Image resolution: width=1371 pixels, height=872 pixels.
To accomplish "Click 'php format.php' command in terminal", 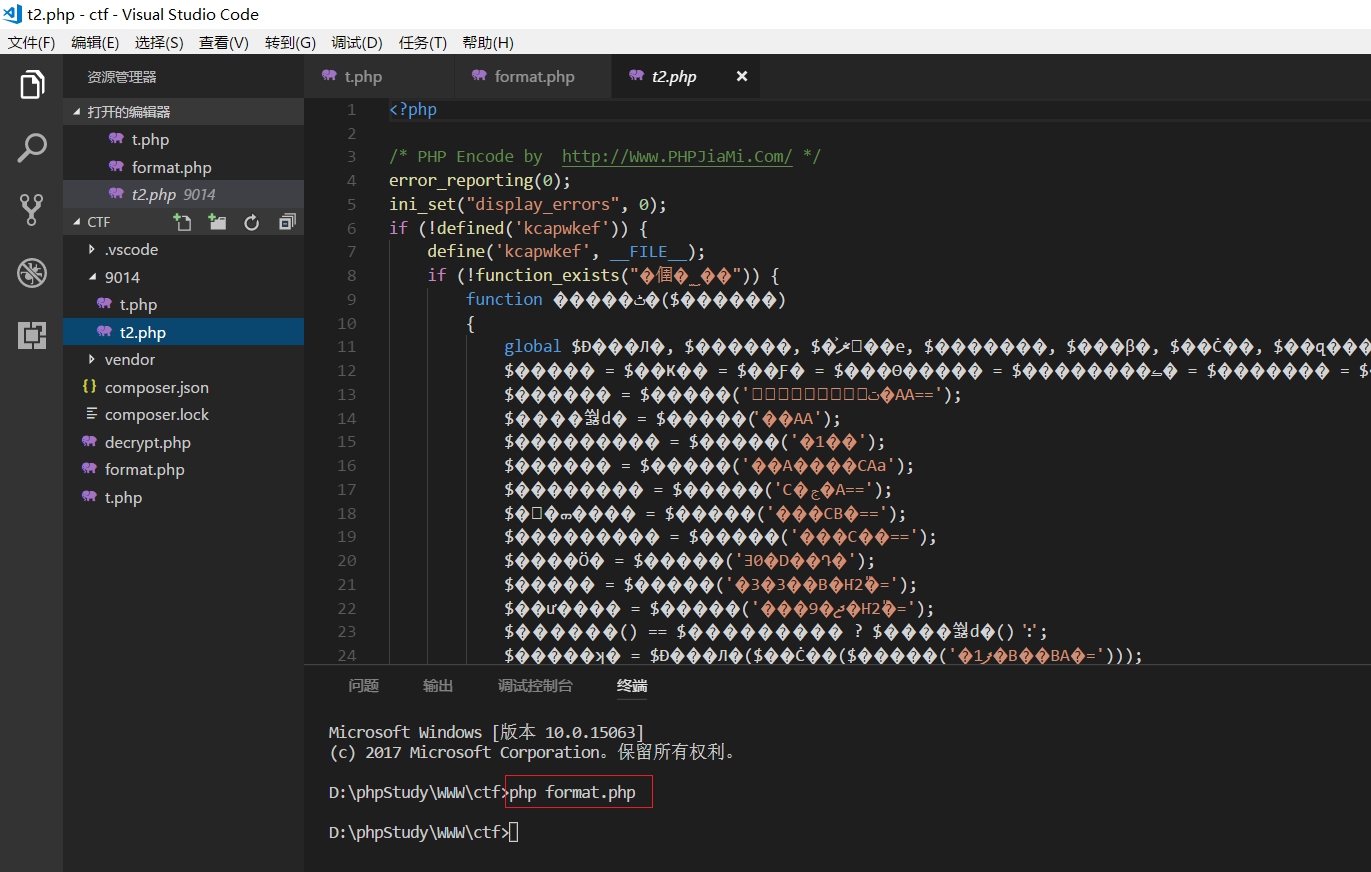I will pyautogui.click(x=572, y=793).
